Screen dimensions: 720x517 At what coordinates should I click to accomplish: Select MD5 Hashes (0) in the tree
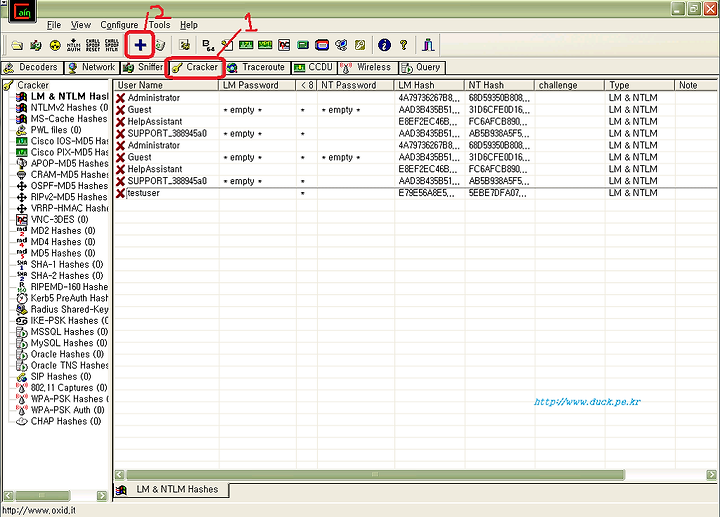coord(62,253)
